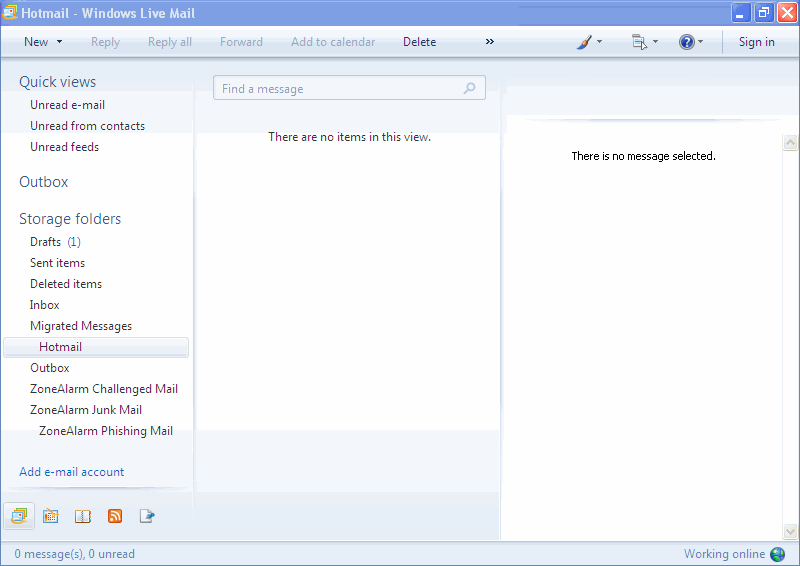Screen dimensions: 800x566
Task: Click the New toolbar button
Action: click(36, 42)
